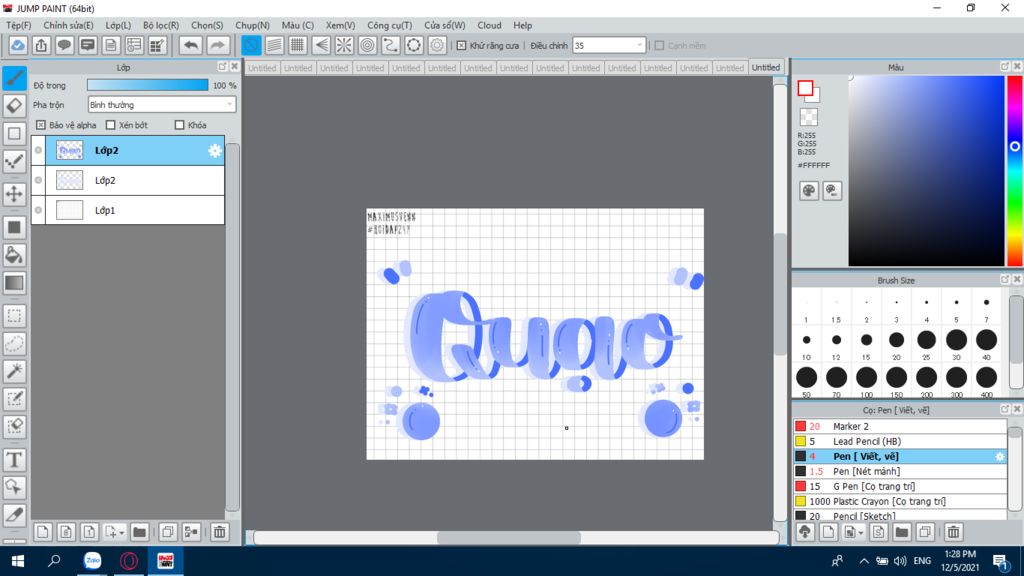Image resolution: width=1024 pixels, height=576 pixels.
Task: Open the Công cụ(T) menu
Action: [x=389, y=25]
